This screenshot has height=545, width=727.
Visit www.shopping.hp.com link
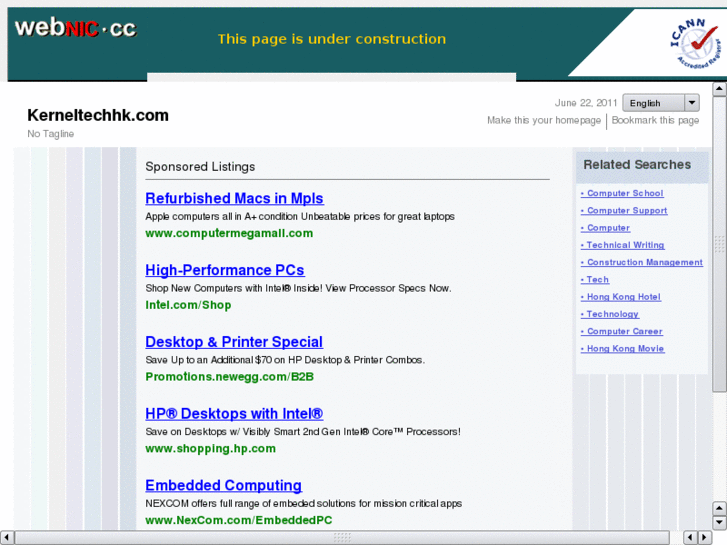point(210,449)
